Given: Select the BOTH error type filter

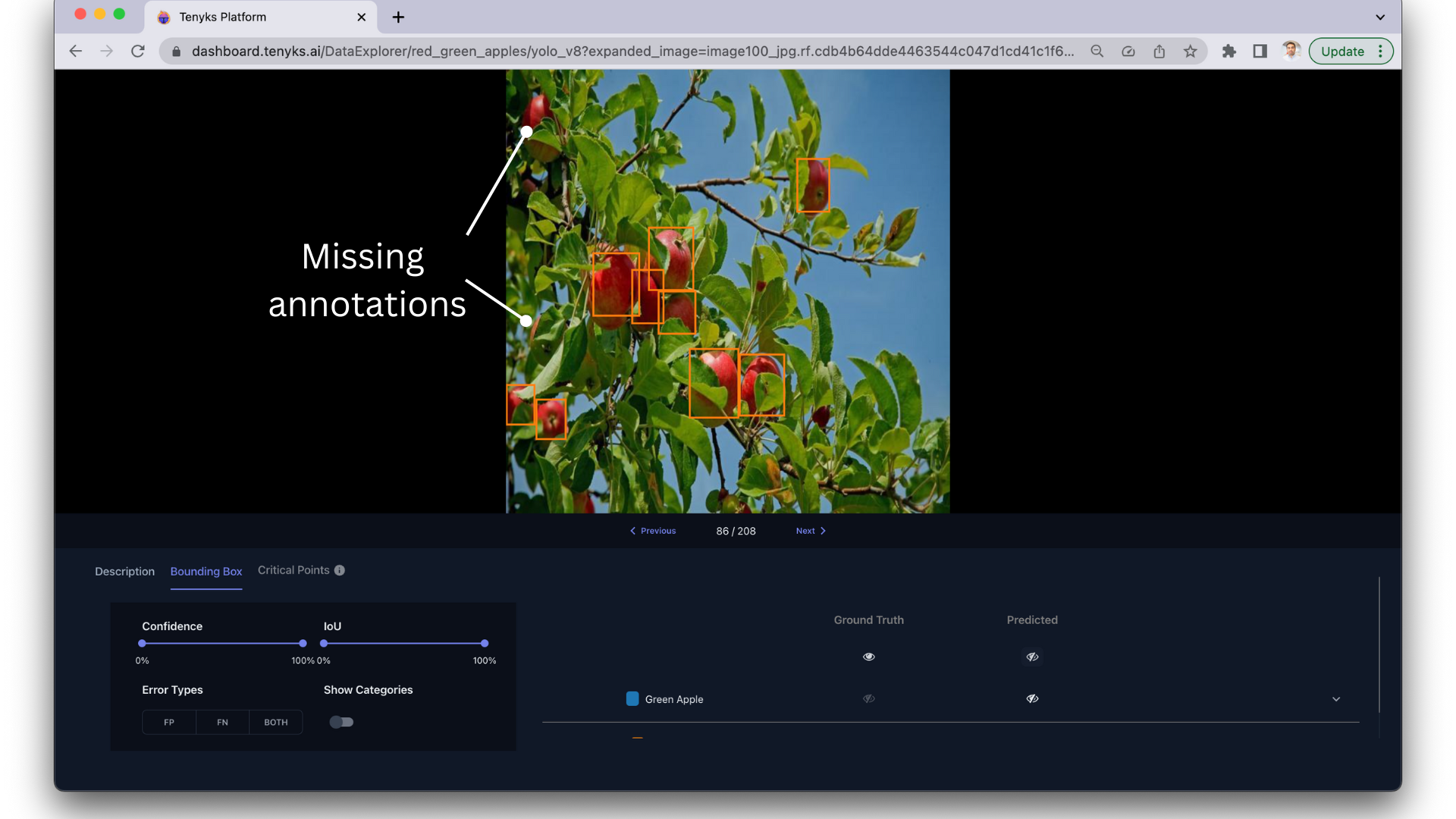Looking at the screenshot, I should [x=275, y=722].
